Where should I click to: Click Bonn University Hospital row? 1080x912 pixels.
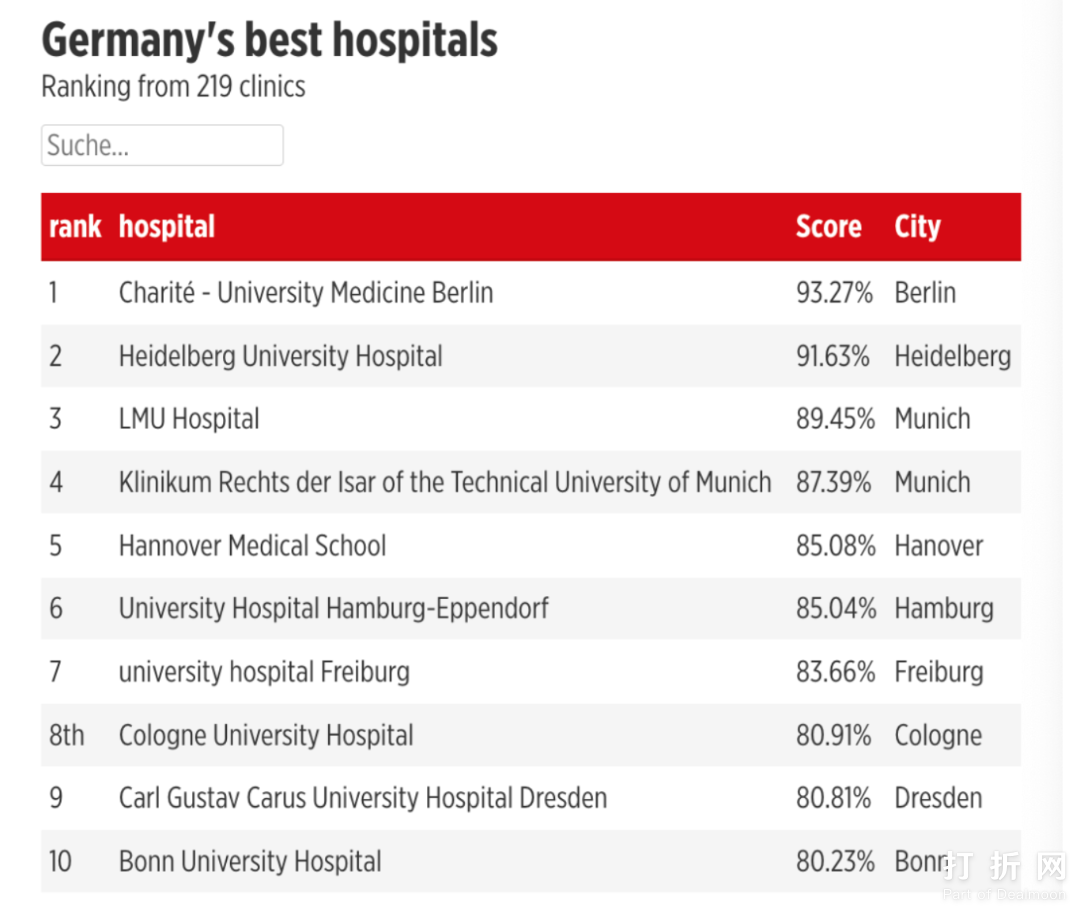(250, 862)
